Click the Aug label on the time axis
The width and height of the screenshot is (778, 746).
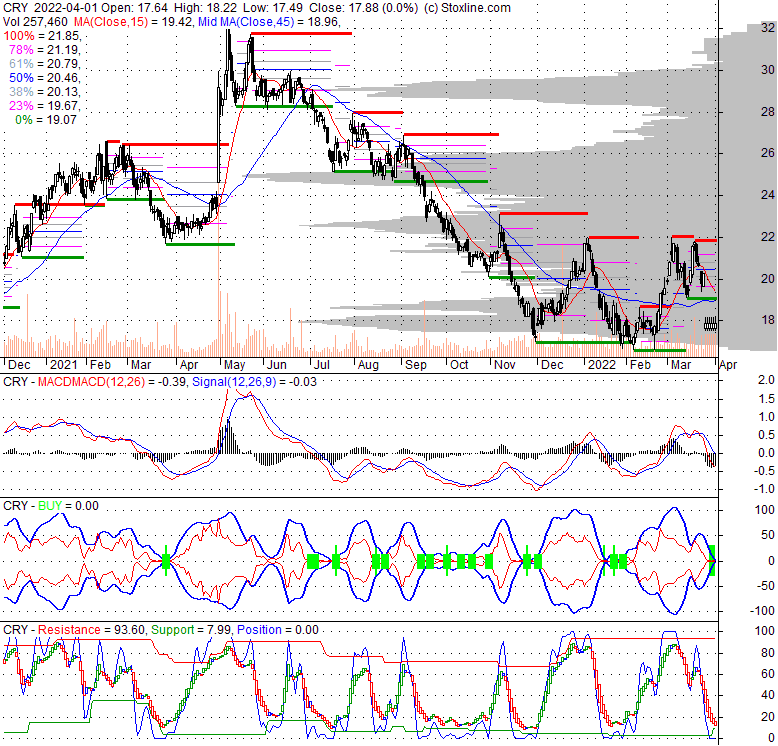pos(368,365)
